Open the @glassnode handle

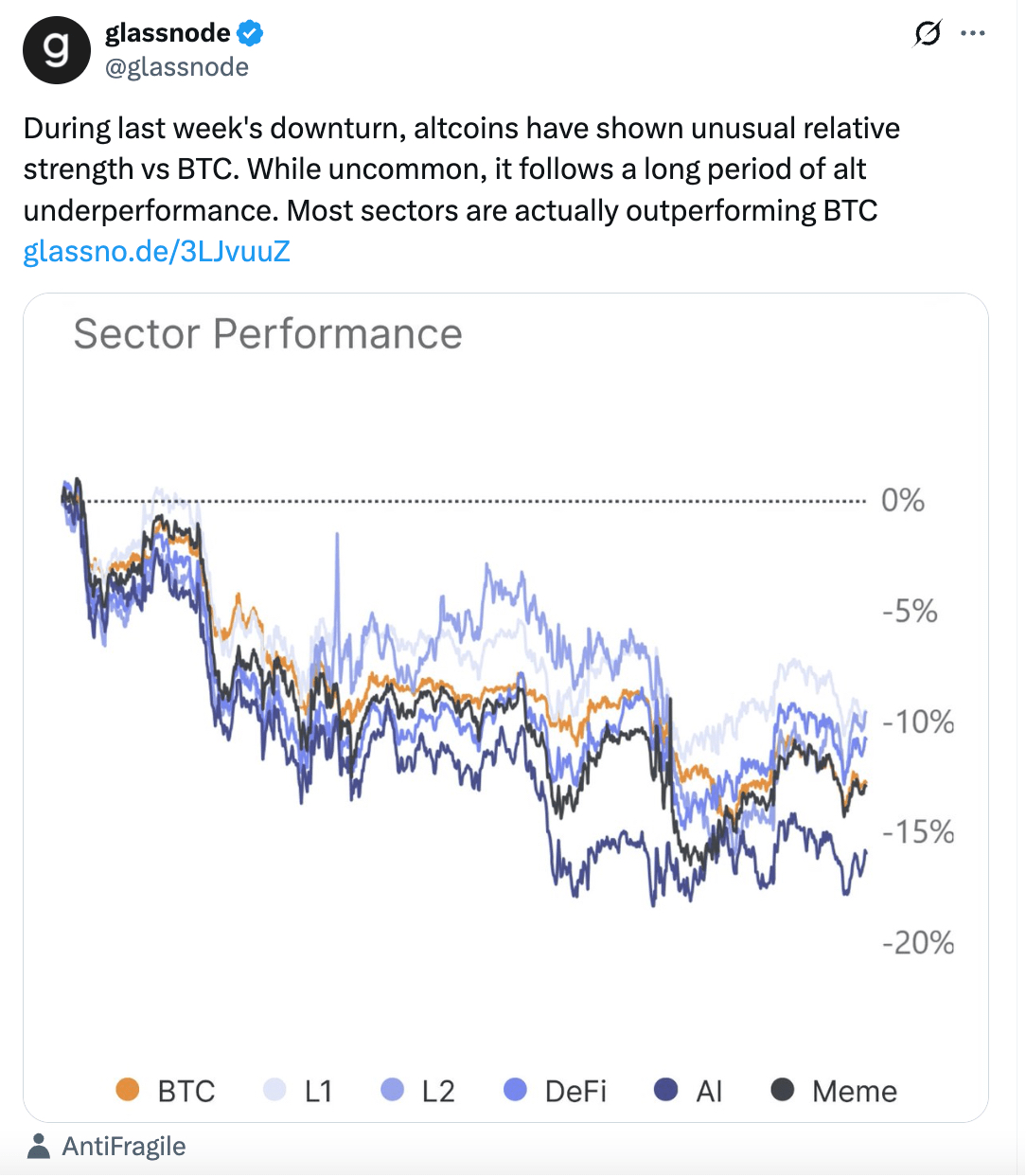177,67
